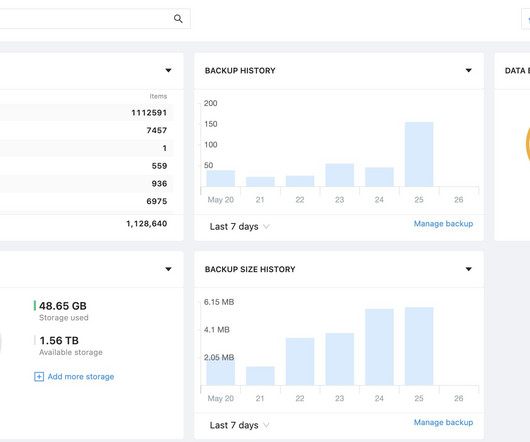Viewport: 530px width, 442px height.
Task: Expand the items panel dropdown arrow above Items column
Action: coord(168,70)
